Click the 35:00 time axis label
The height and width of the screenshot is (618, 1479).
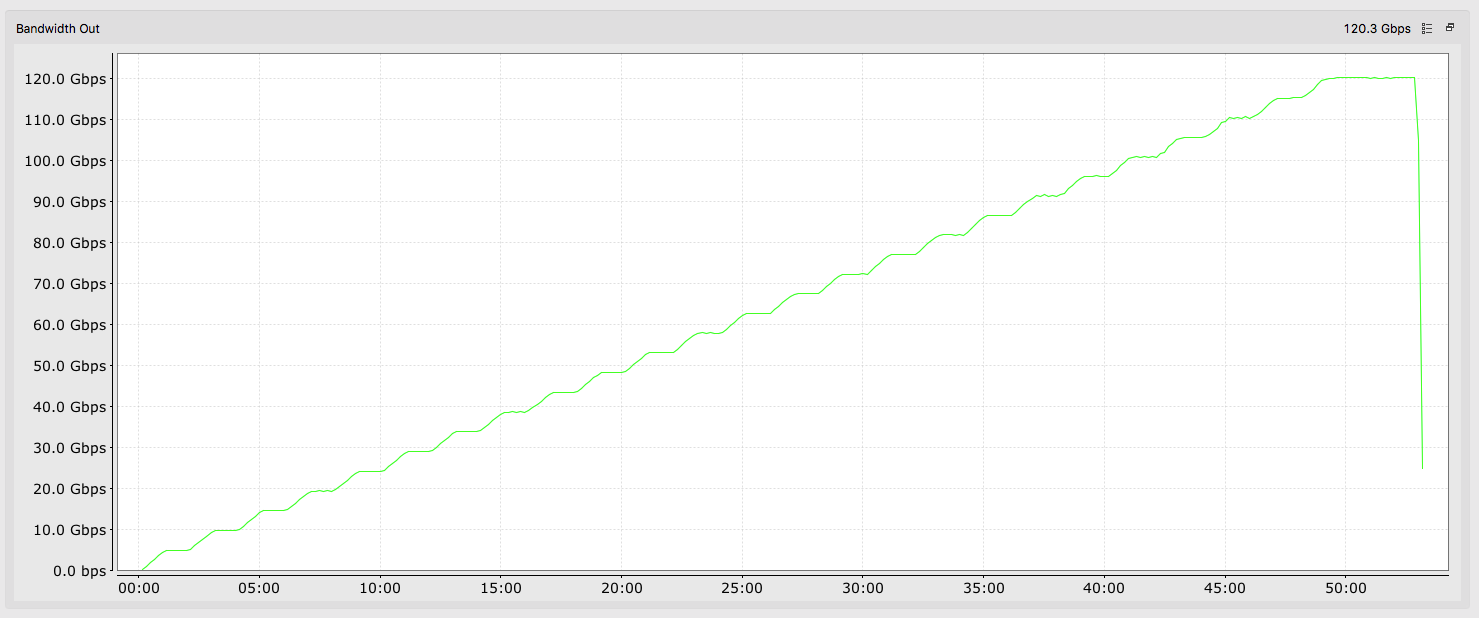click(983, 589)
